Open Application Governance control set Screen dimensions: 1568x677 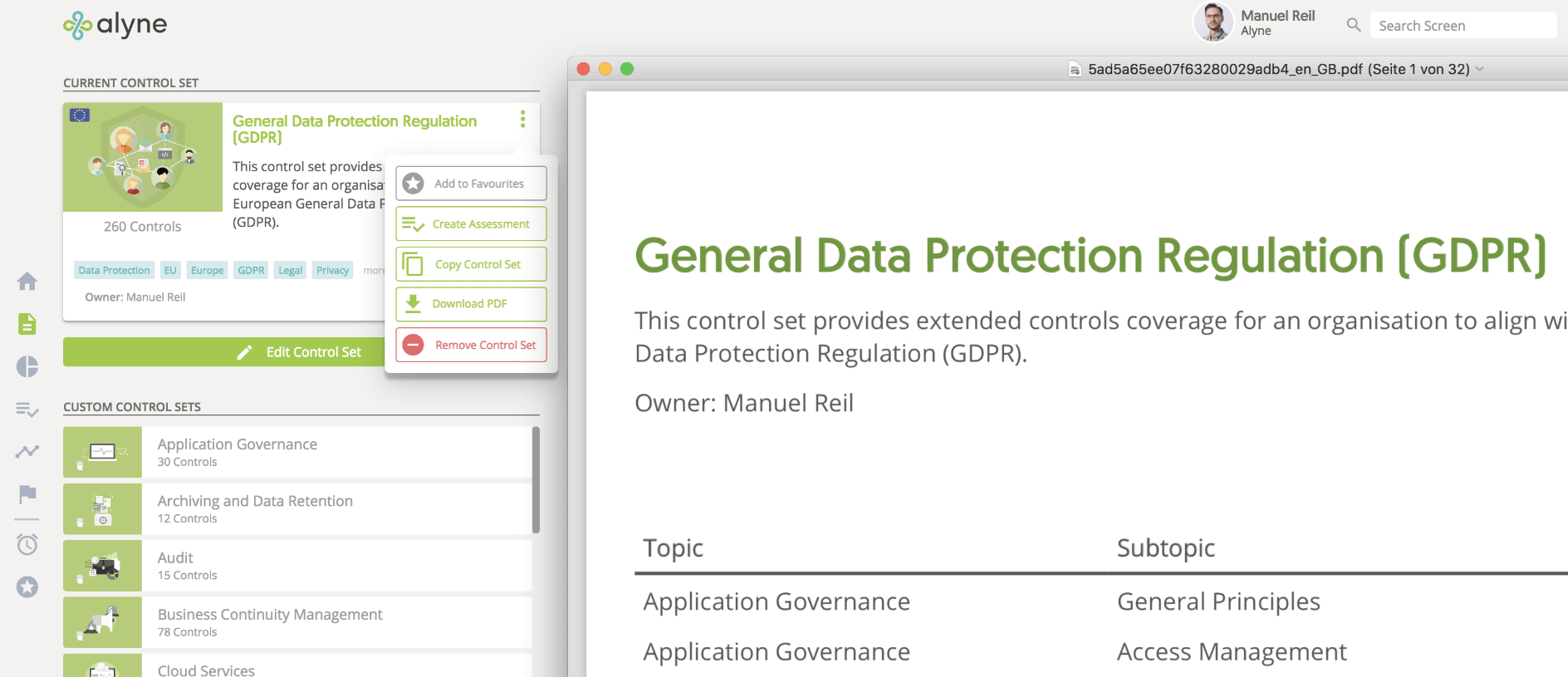297,452
